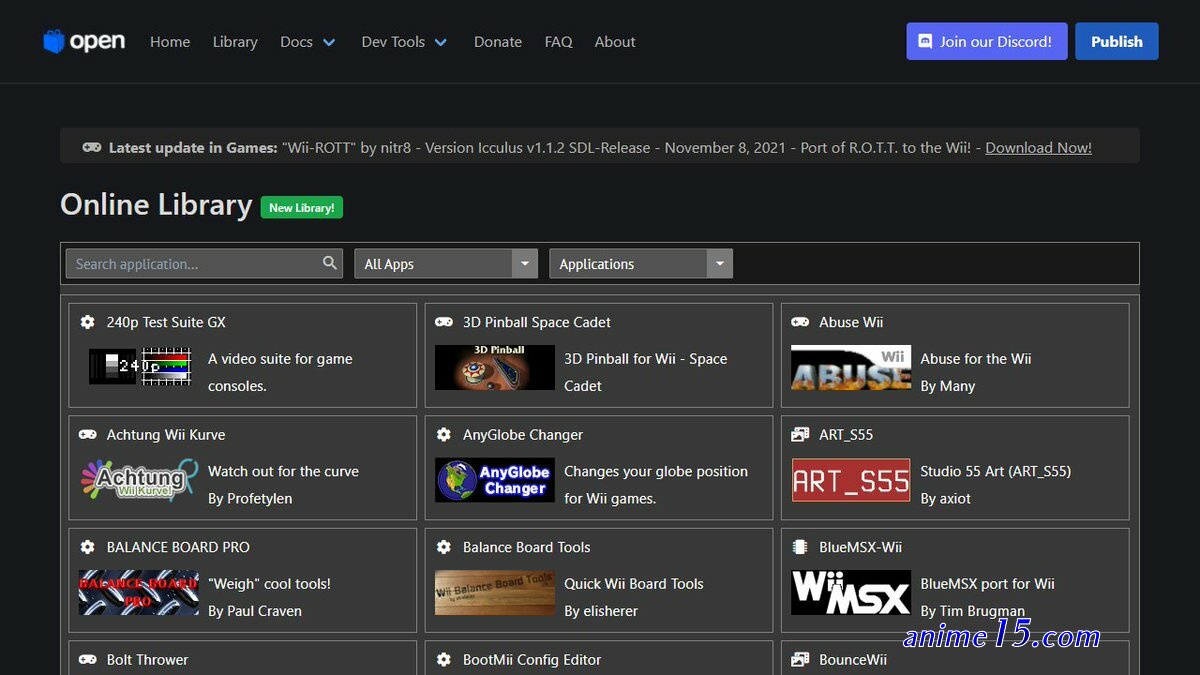Open the ABUSE banner thumbnail

click(851, 367)
